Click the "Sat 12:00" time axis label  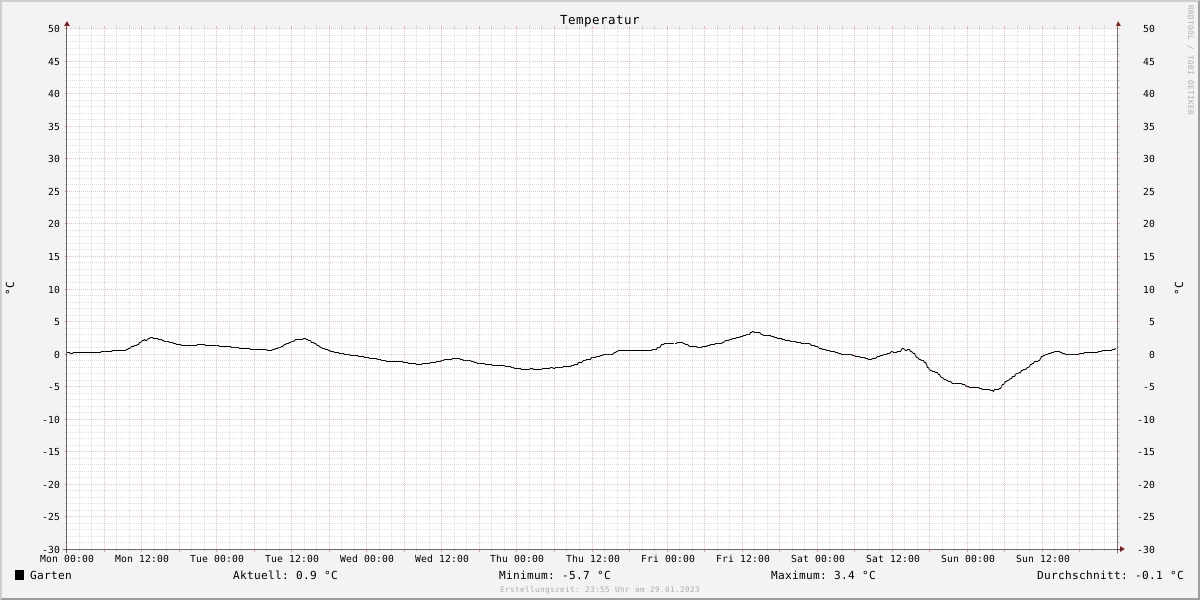893,559
